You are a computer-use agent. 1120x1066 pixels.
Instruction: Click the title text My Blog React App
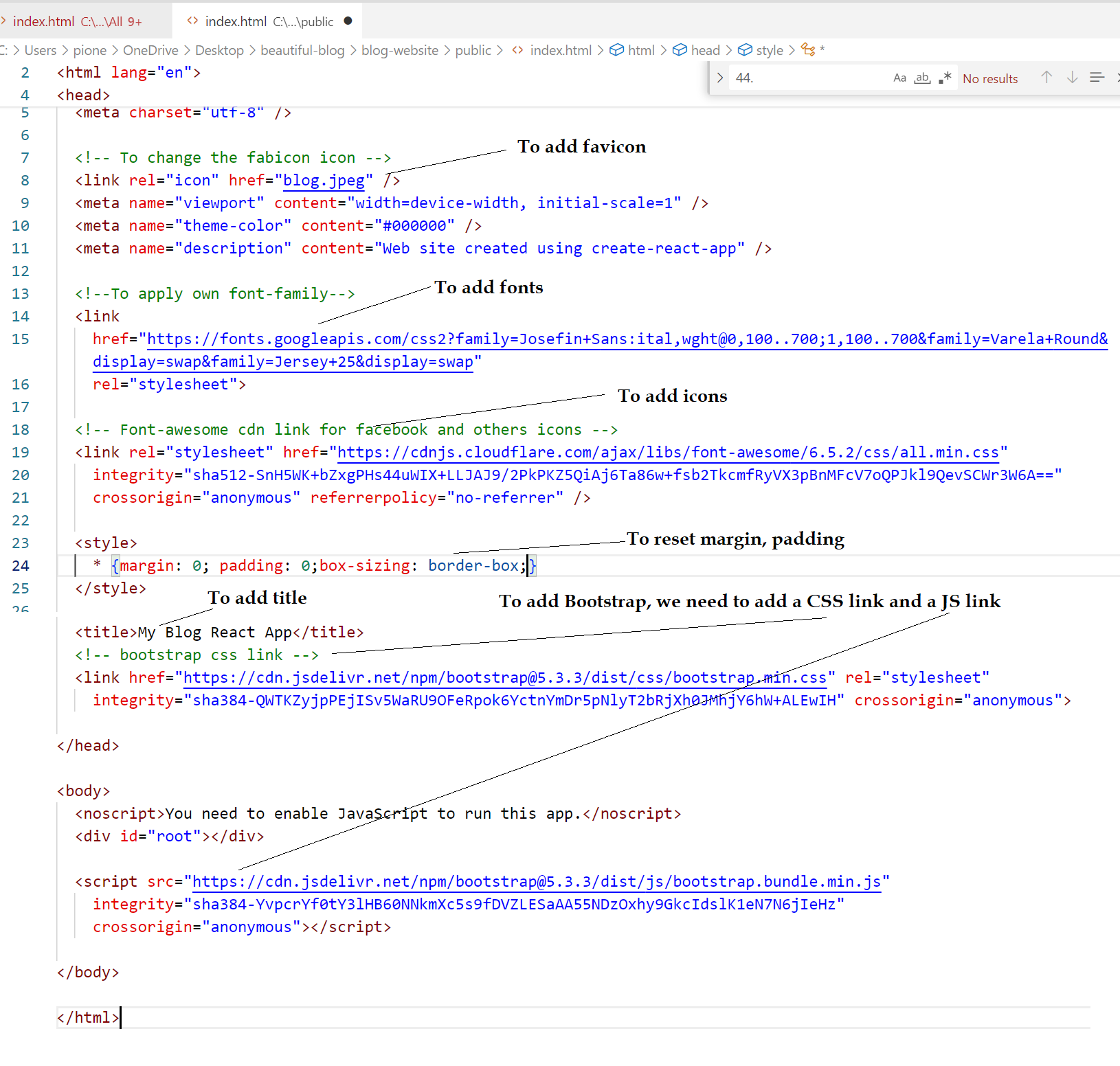point(215,633)
